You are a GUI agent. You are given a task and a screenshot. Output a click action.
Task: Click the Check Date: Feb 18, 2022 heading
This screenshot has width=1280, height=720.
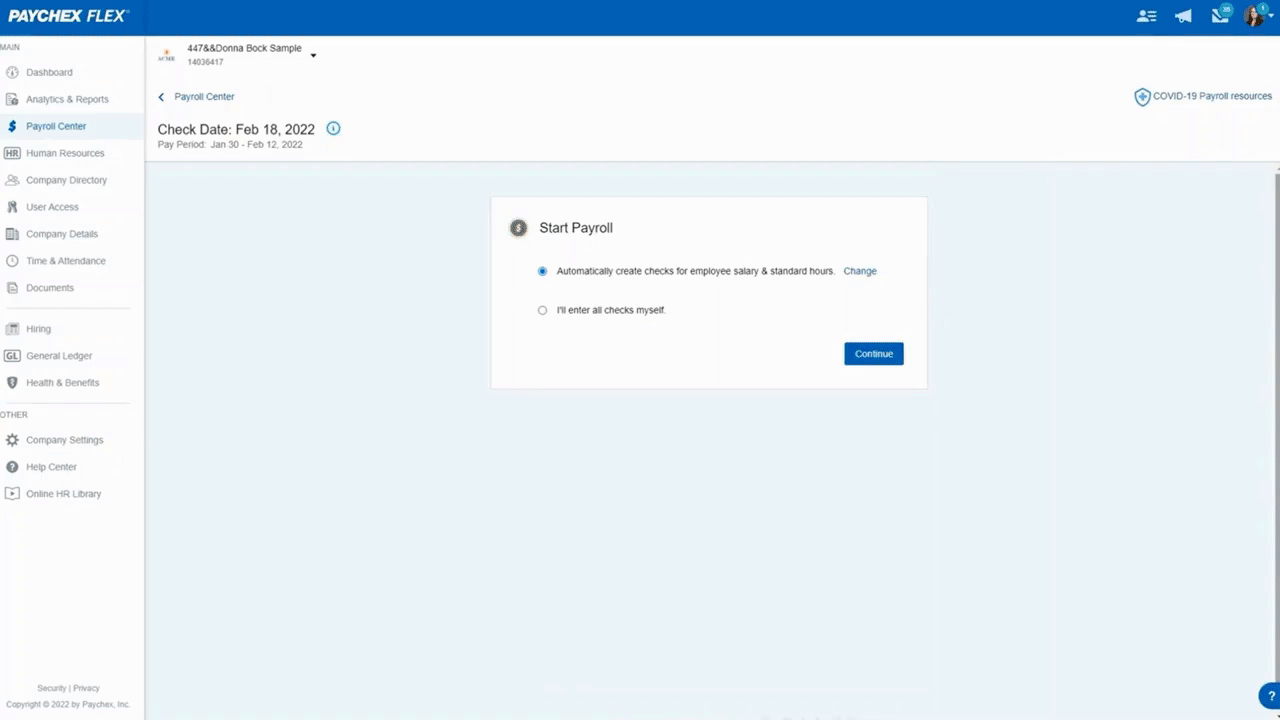click(x=236, y=129)
